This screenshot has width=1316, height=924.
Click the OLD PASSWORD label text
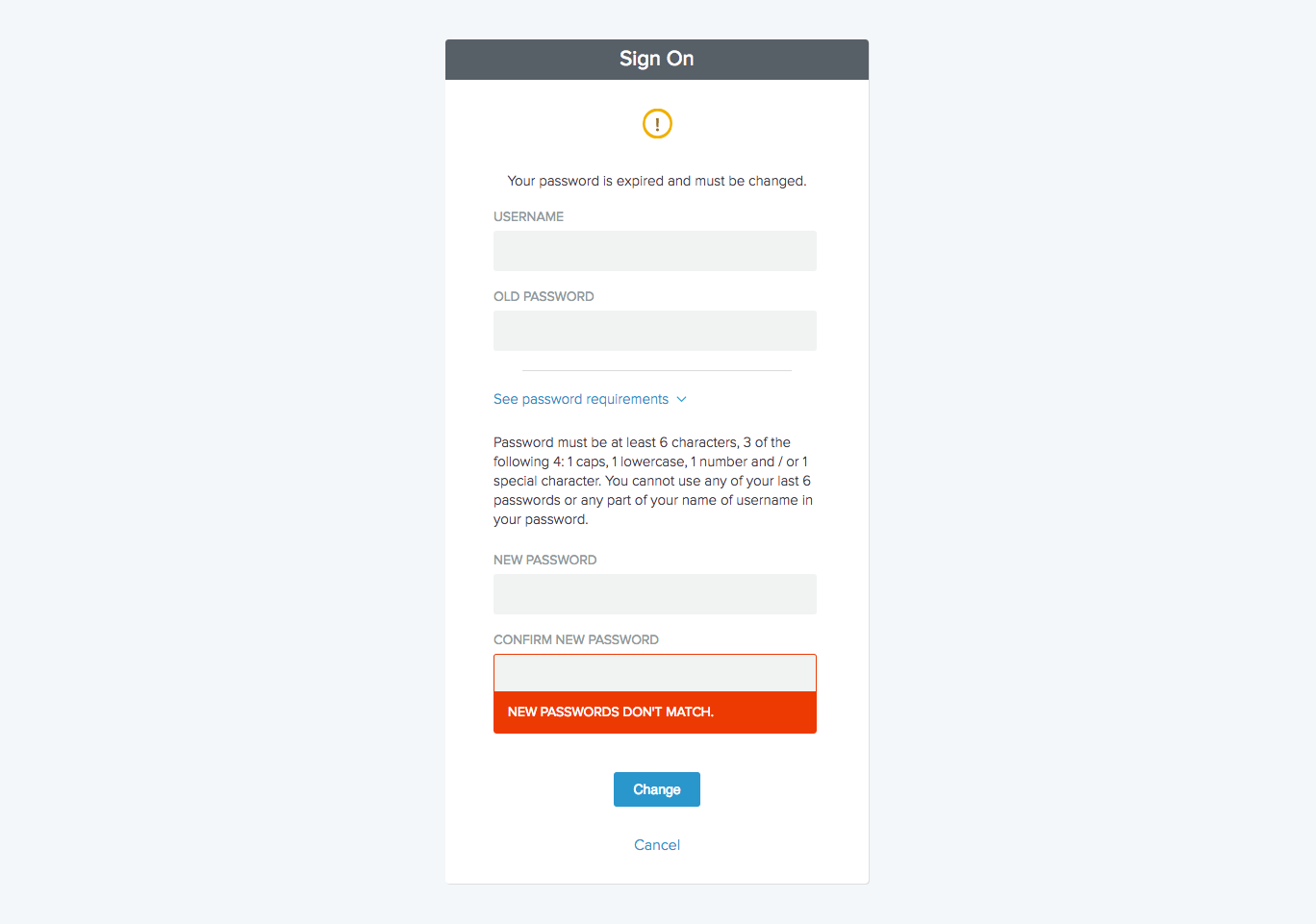(x=544, y=296)
